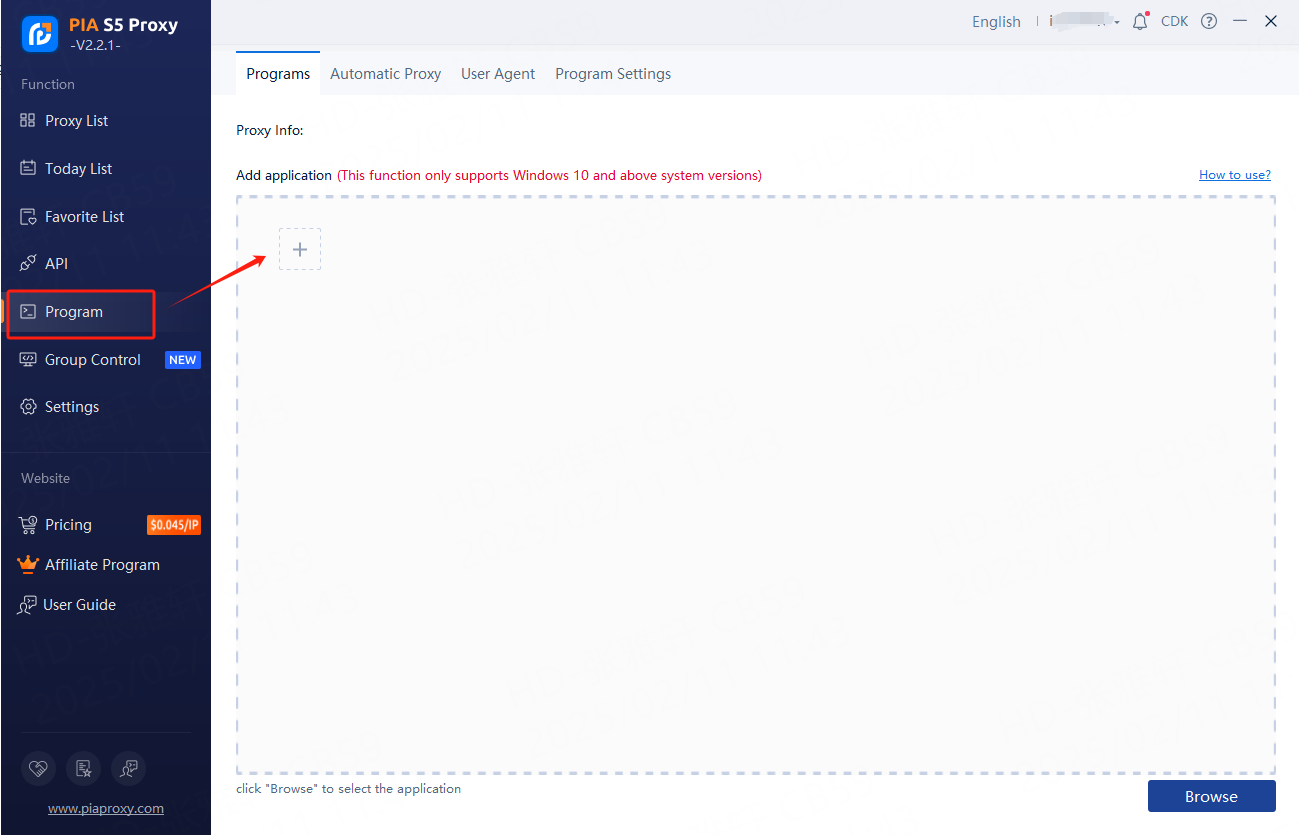This screenshot has width=1299, height=835.
Task: Open the How to use? link
Action: click(1234, 175)
